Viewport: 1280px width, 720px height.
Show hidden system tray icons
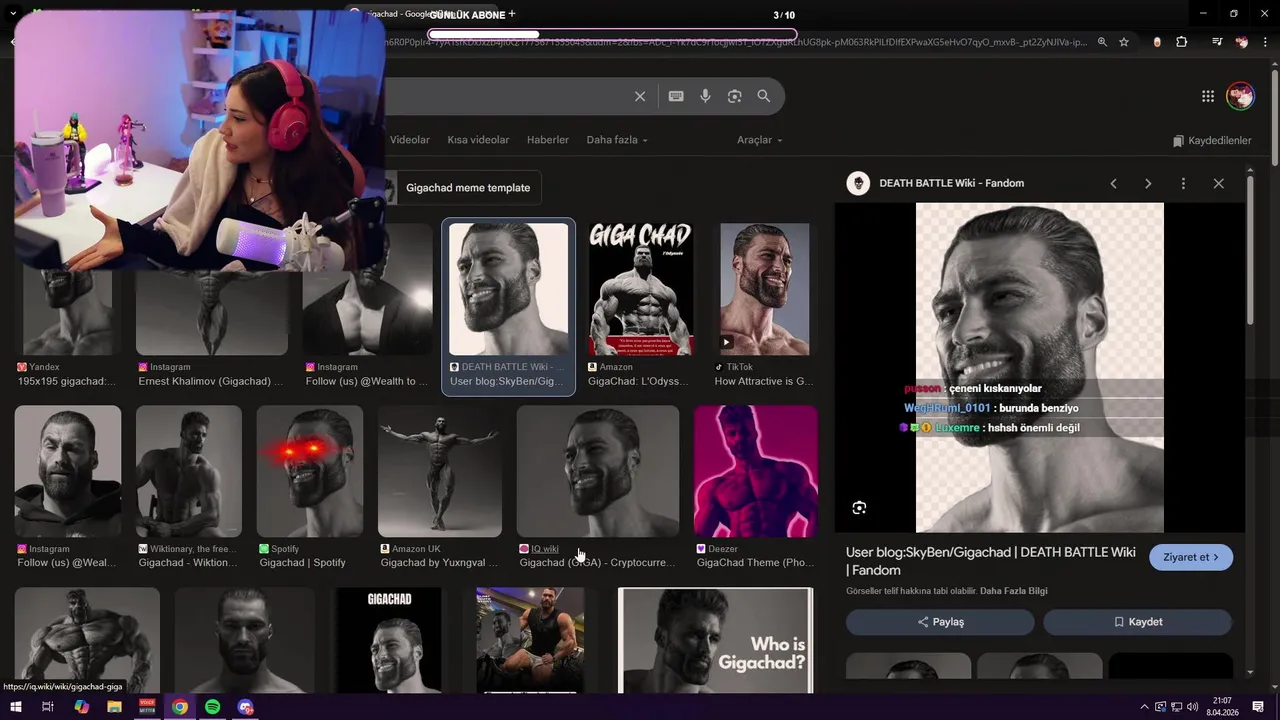pyautogui.click(x=1146, y=707)
